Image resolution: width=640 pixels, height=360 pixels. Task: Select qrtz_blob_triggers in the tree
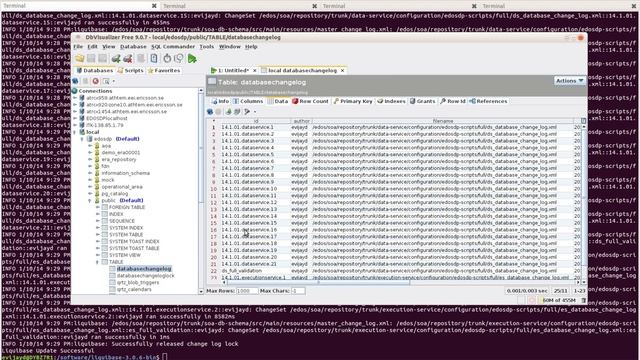(138, 282)
